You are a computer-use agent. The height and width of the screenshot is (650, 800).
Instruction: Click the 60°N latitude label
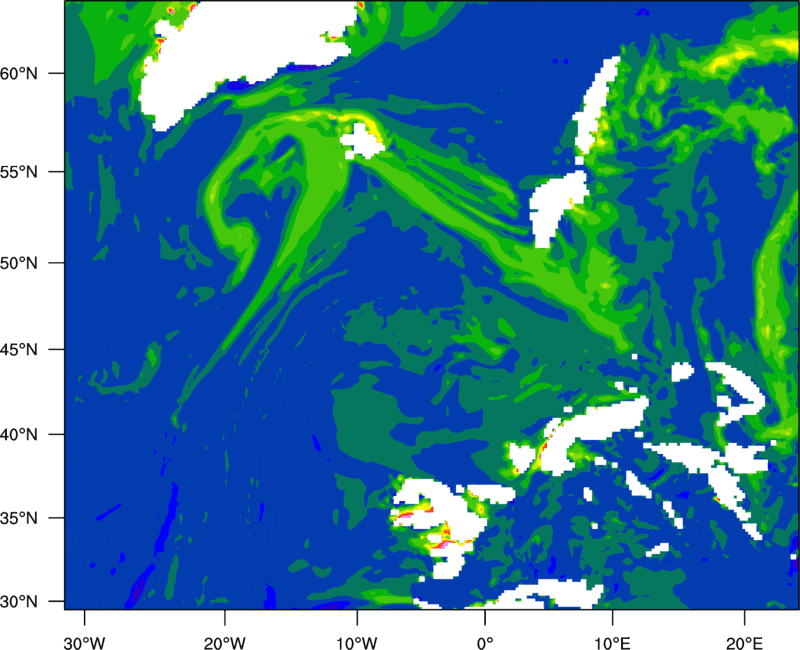pos(19,73)
